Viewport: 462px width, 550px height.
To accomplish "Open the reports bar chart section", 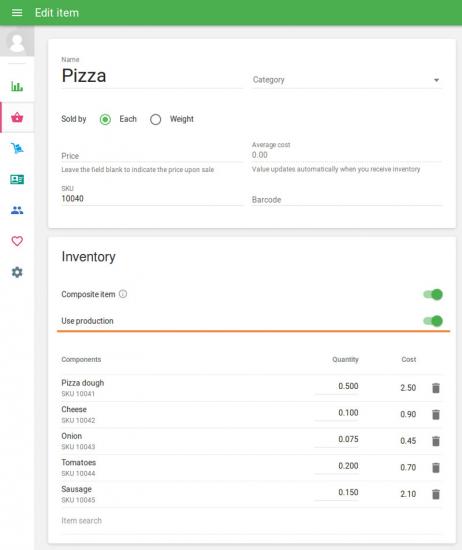I will click(17, 86).
